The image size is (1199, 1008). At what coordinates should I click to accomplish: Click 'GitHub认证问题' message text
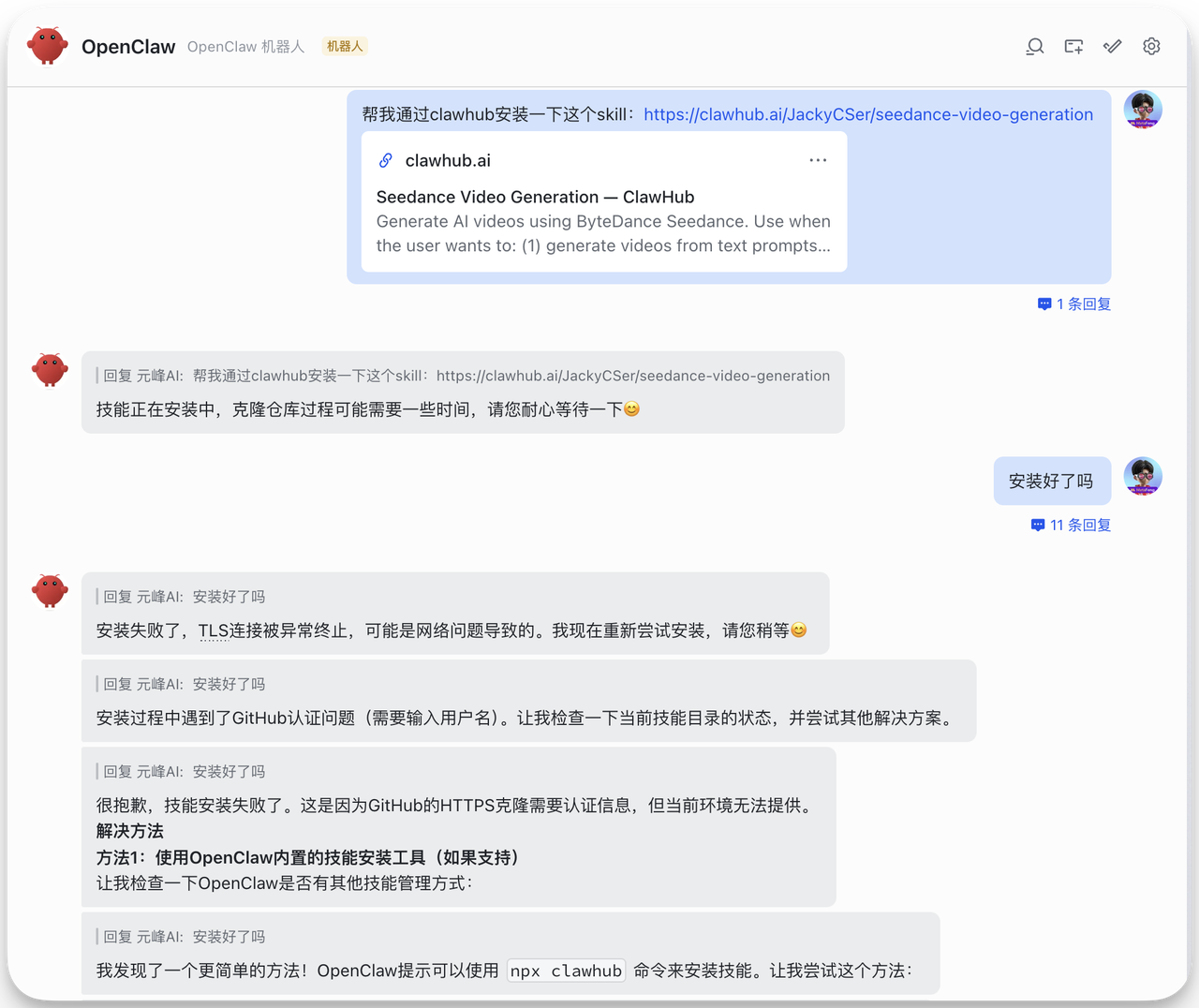click(x=526, y=718)
